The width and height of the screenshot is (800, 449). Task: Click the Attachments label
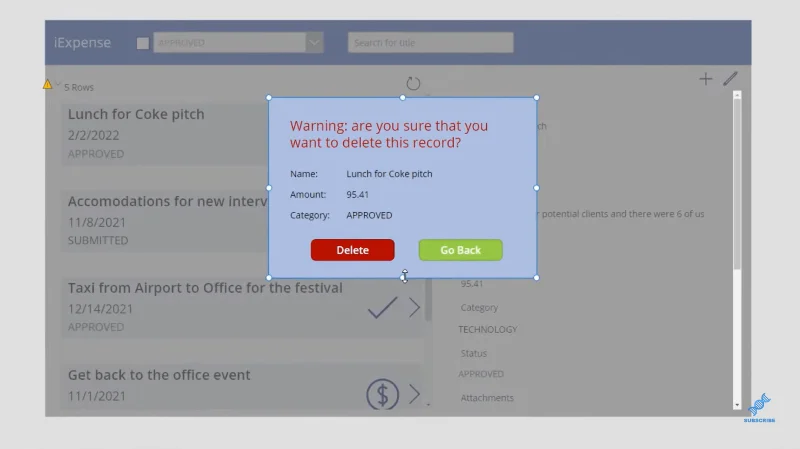tap(487, 398)
